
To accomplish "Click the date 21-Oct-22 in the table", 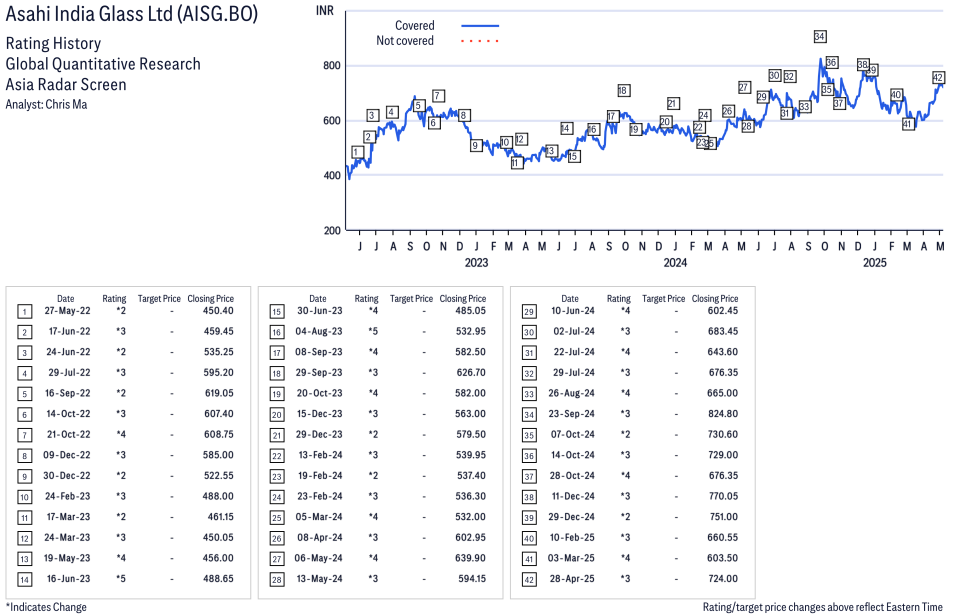I will click(69, 434).
